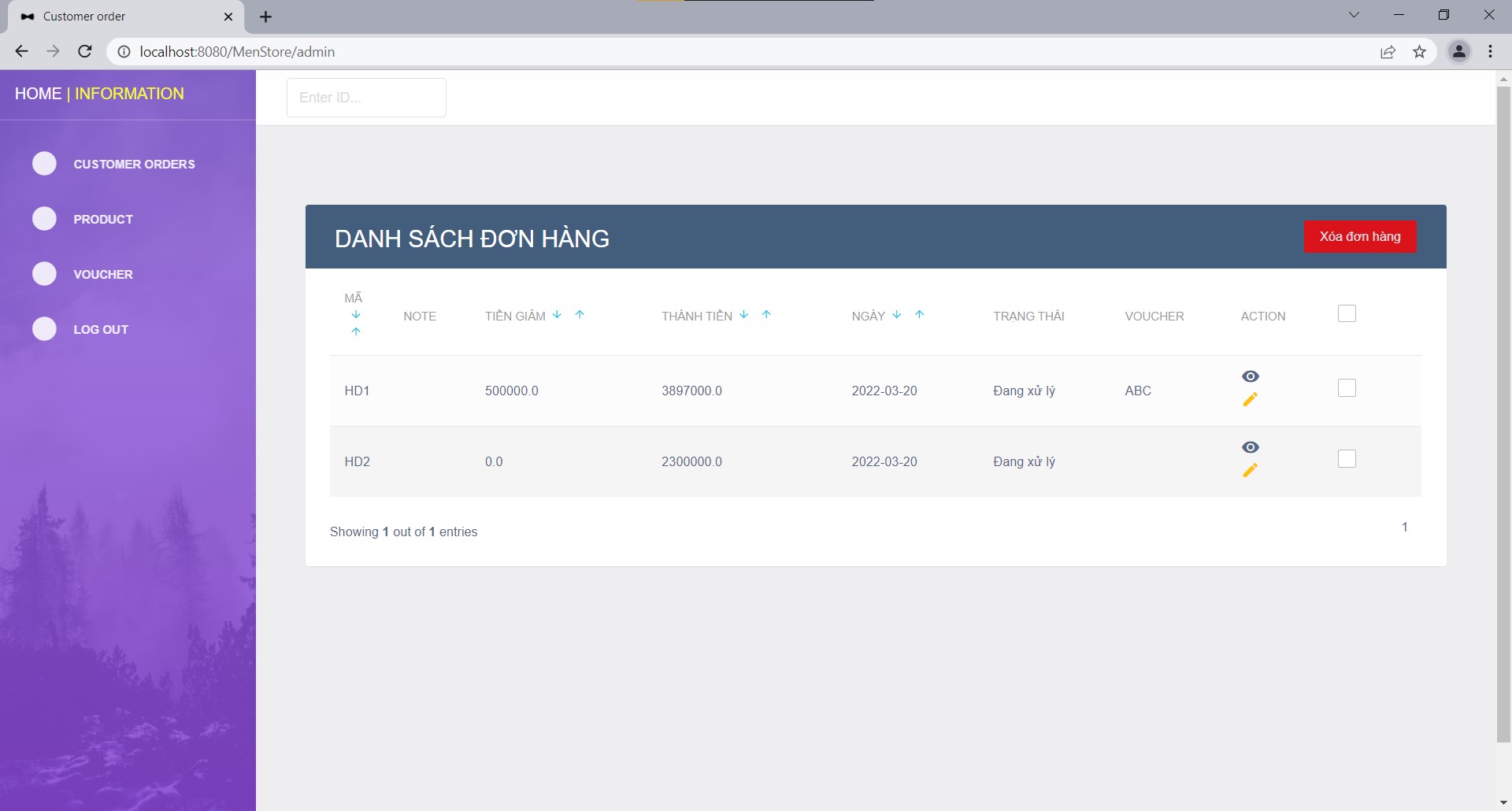1512x811 pixels.
Task: Sort MÃ column ascending with down arrow
Action: coord(357,314)
